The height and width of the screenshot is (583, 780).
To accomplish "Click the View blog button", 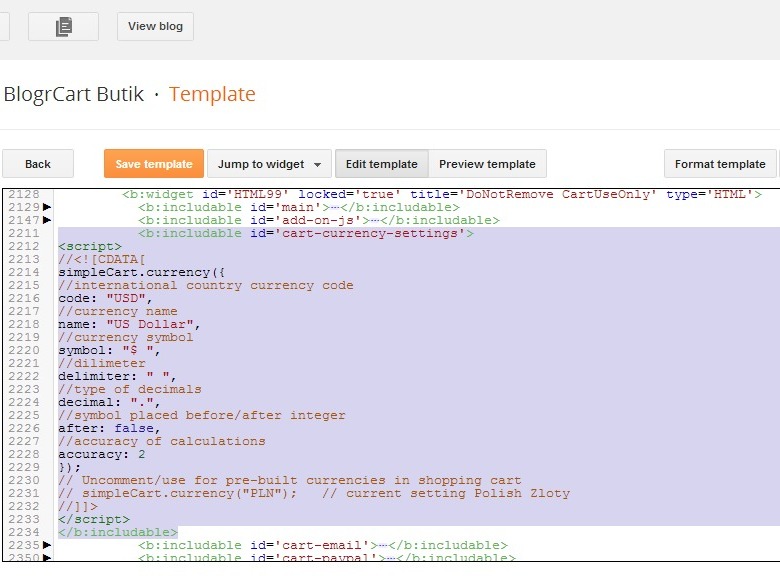I will 155,26.
